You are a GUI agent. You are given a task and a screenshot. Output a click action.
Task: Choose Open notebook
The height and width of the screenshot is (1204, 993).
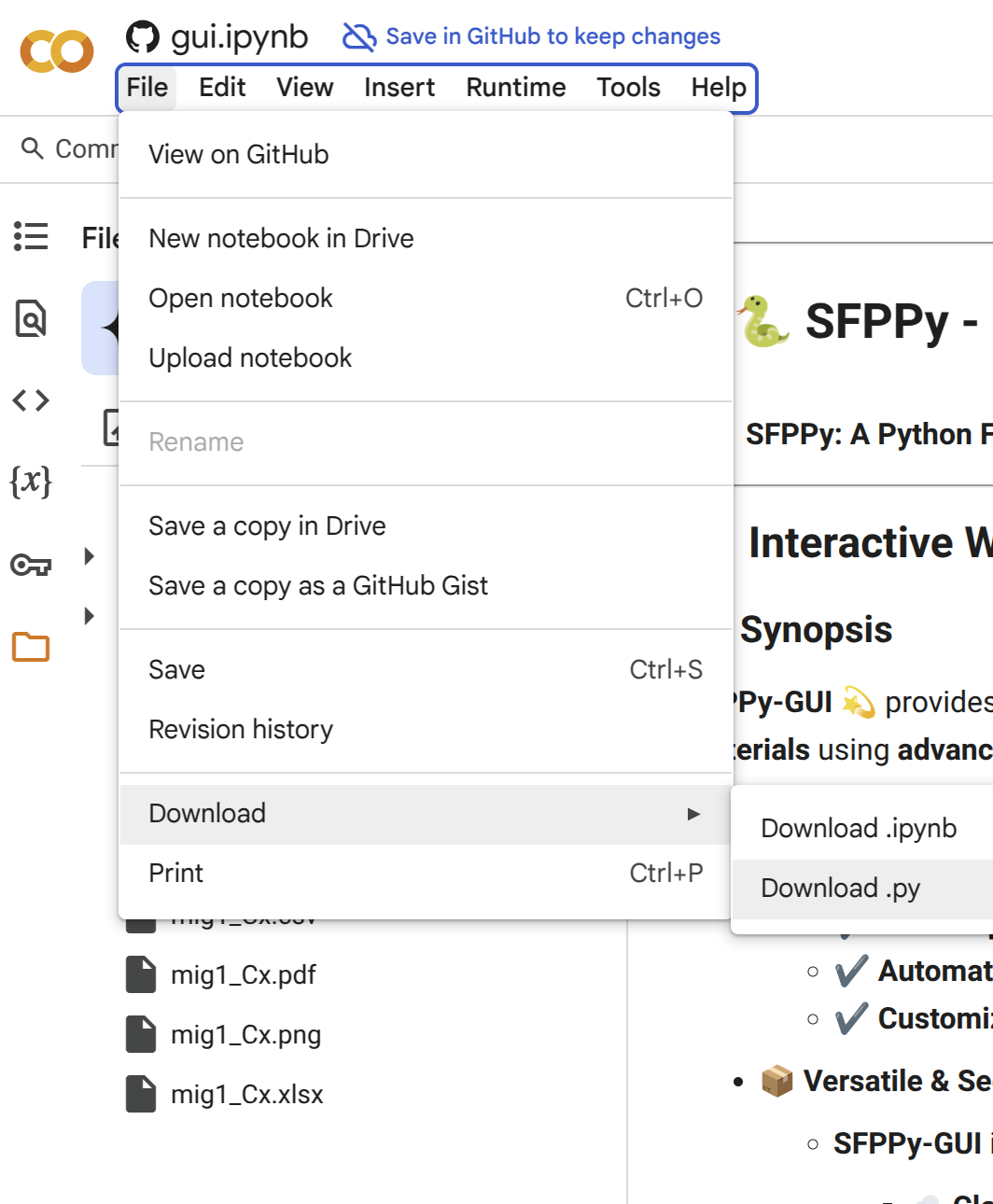[x=426, y=299]
